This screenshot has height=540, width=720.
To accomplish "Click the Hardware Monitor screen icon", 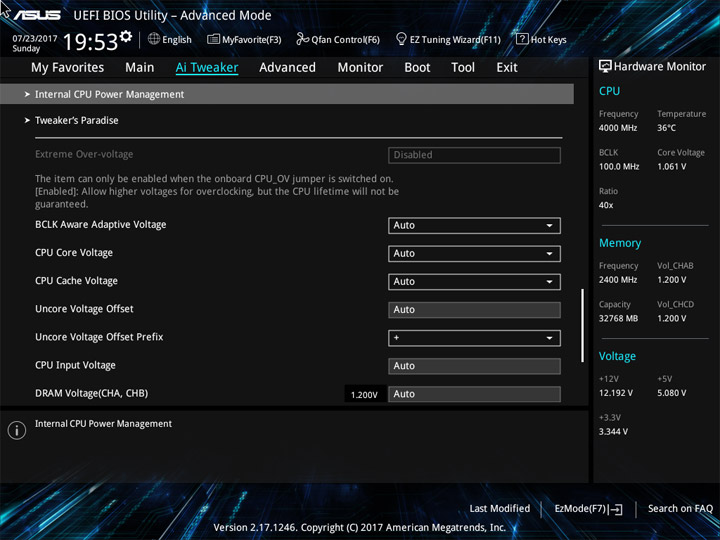I will [x=605, y=66].
